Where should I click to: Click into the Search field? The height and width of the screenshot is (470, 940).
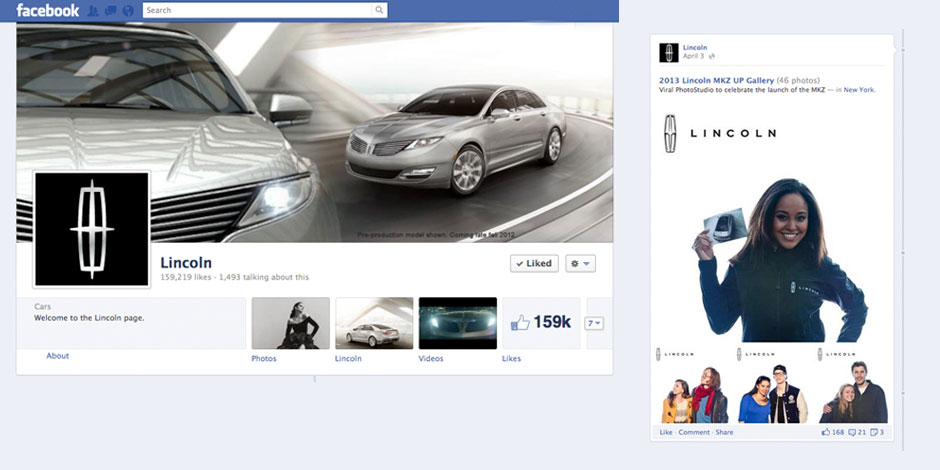(x=258, y=10)
